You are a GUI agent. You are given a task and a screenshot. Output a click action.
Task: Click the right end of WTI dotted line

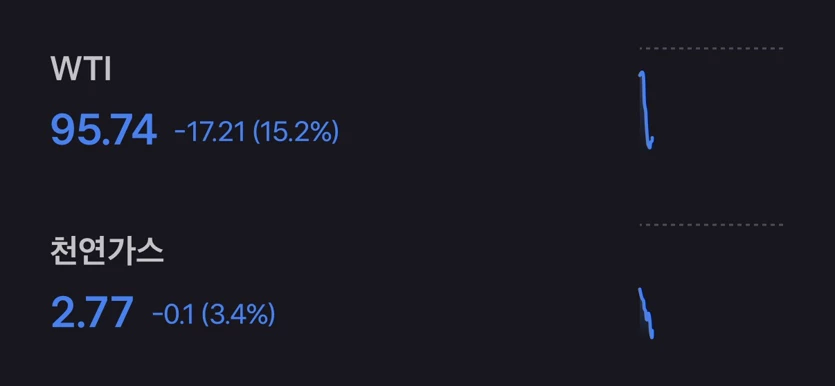point(781,48)
